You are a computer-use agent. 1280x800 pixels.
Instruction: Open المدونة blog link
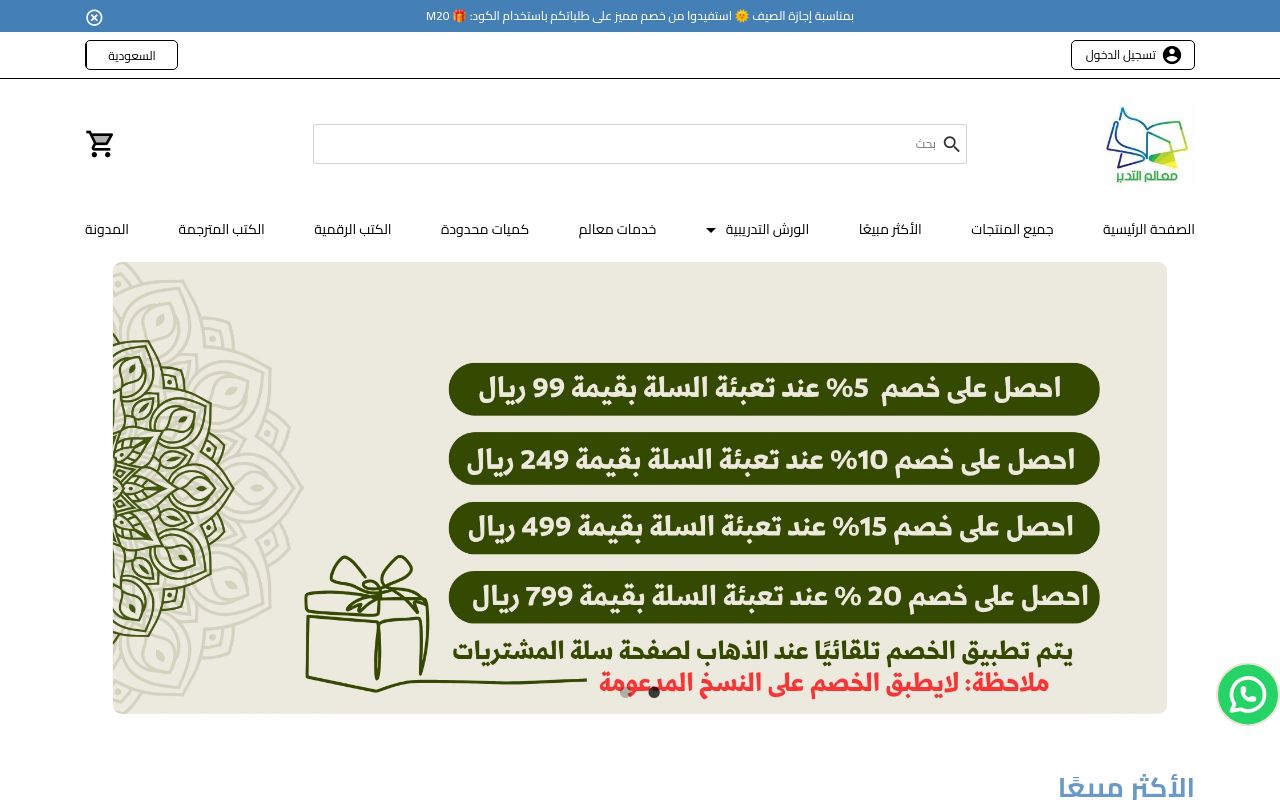click(107, 229)
